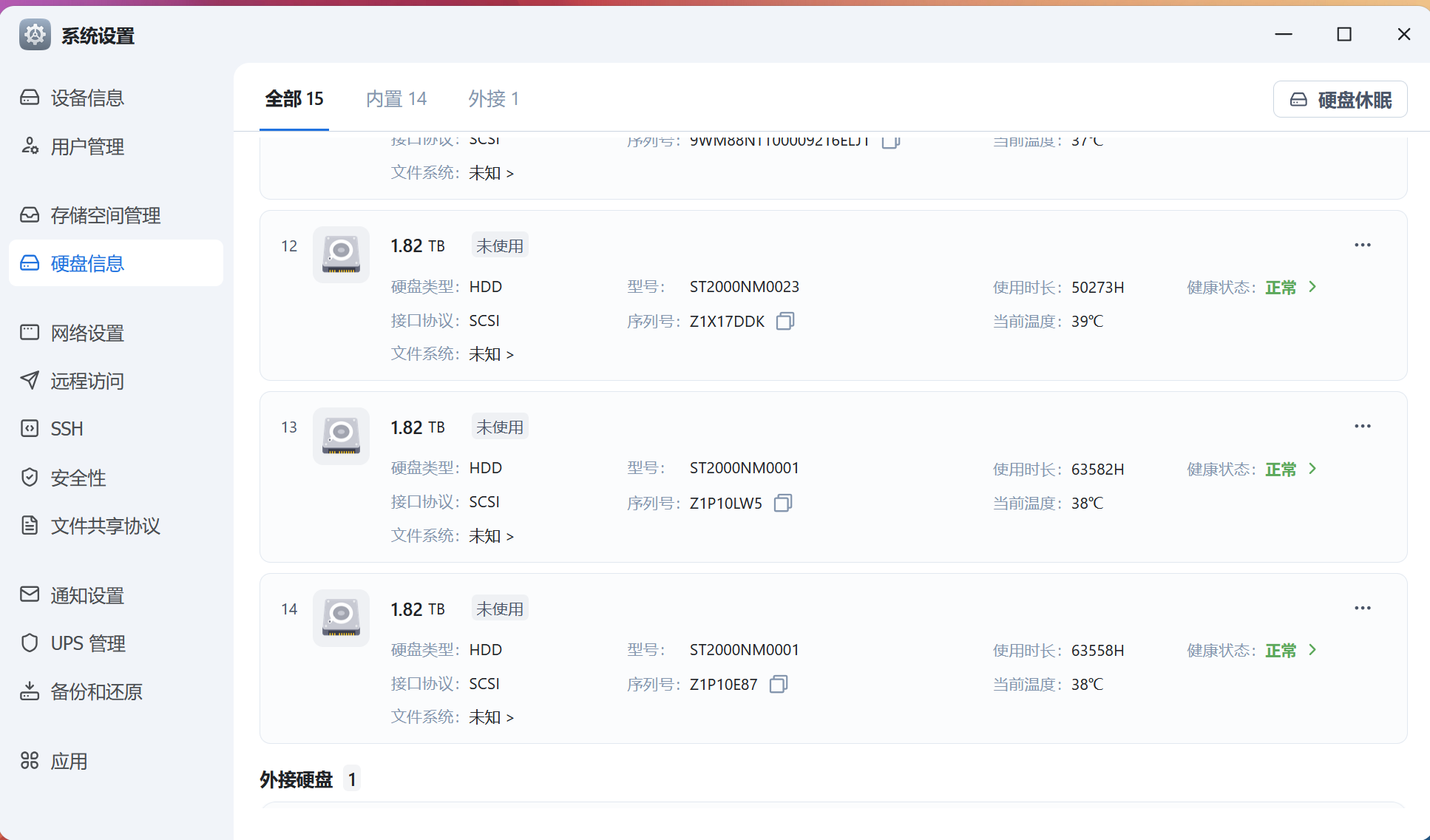Open more options for disk 13

point(1362,427)
